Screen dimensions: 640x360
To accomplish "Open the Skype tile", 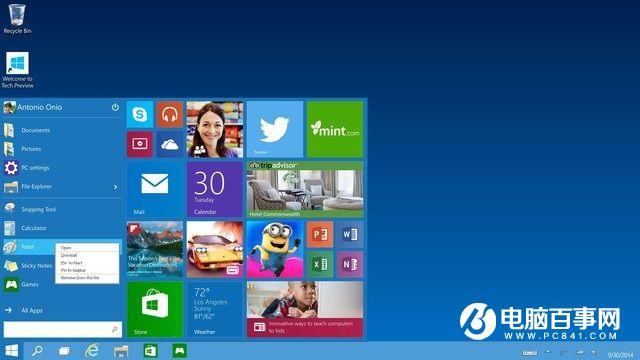I will pyautogui.click(x=140, y=114).
